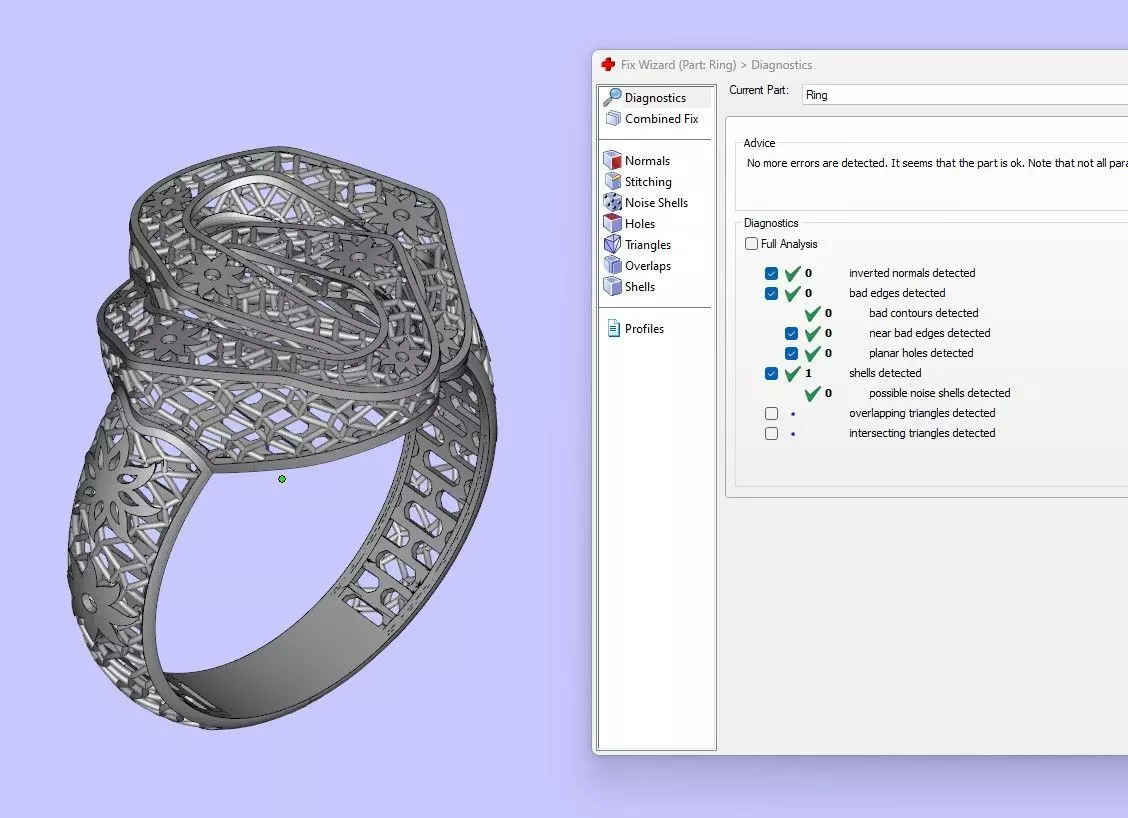Click the 'inverted normals detected' label

tap(911, 273)
